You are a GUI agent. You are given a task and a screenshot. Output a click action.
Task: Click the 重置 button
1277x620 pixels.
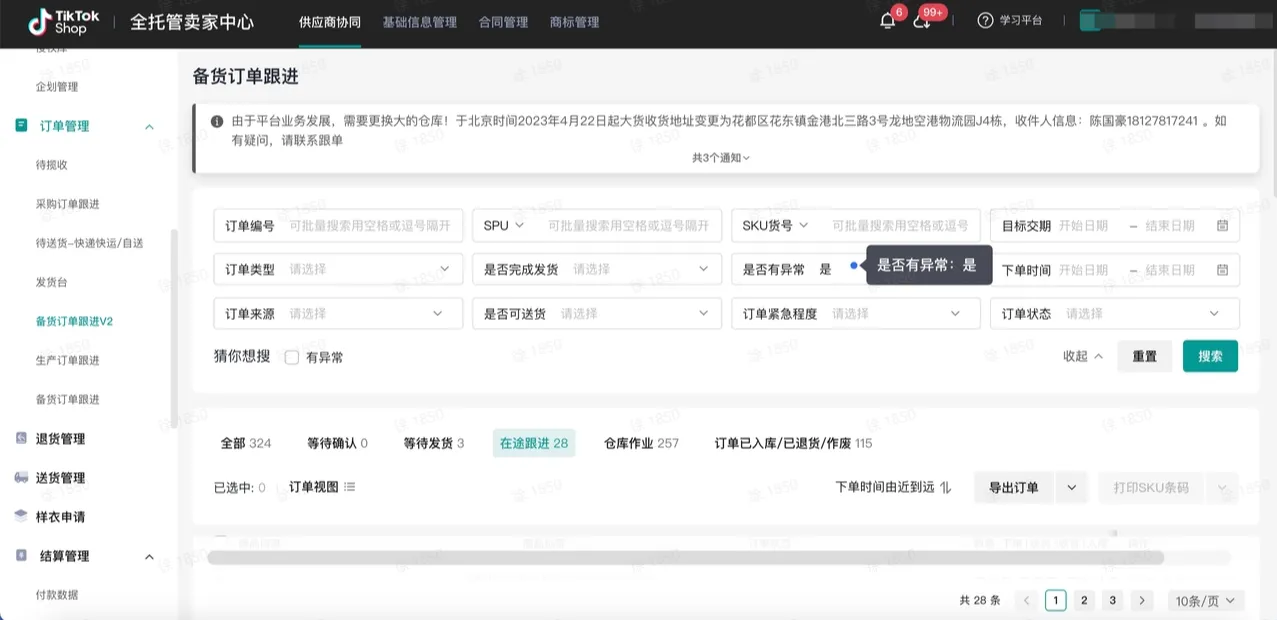point(1144,356)
